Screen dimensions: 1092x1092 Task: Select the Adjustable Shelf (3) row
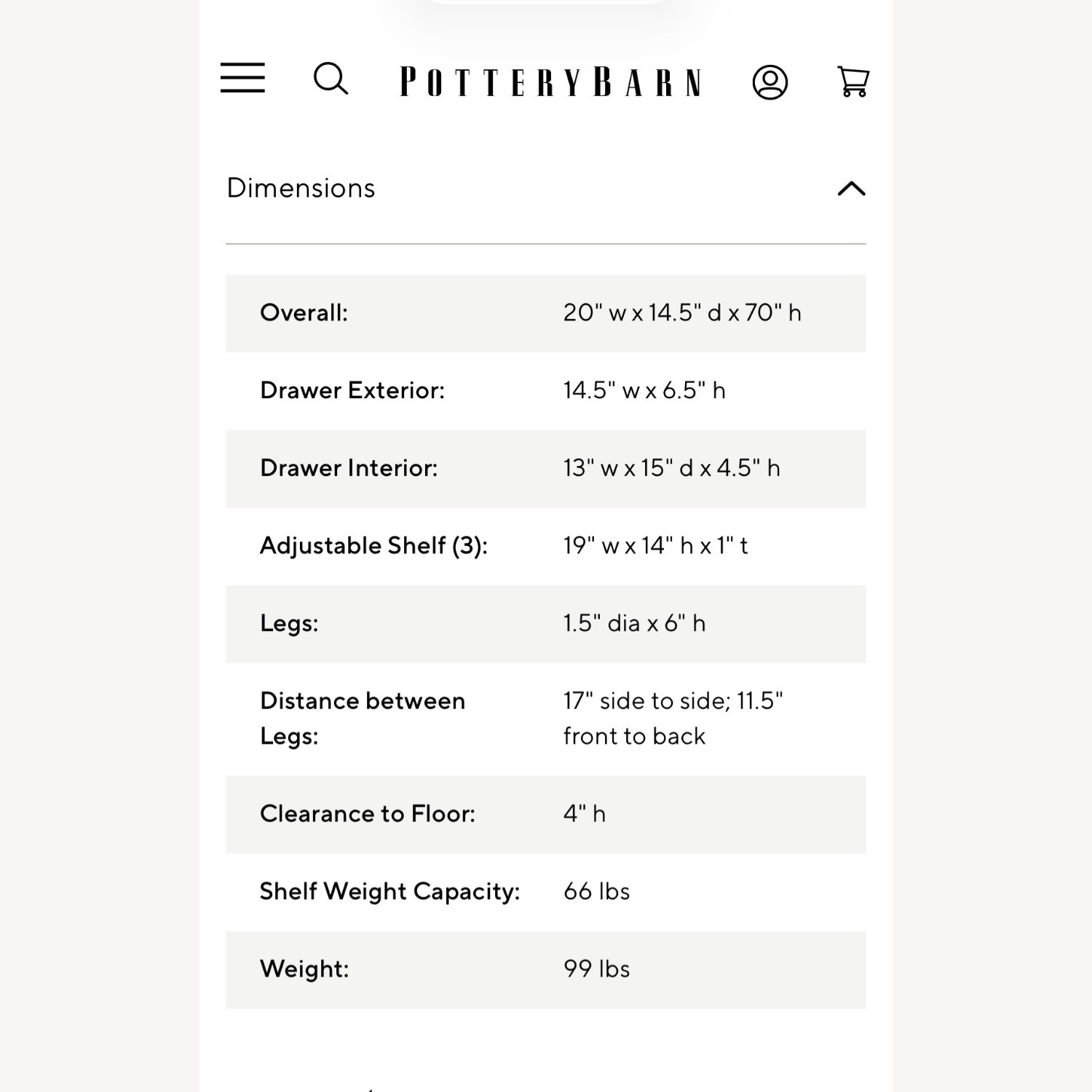tap(546, 546)
